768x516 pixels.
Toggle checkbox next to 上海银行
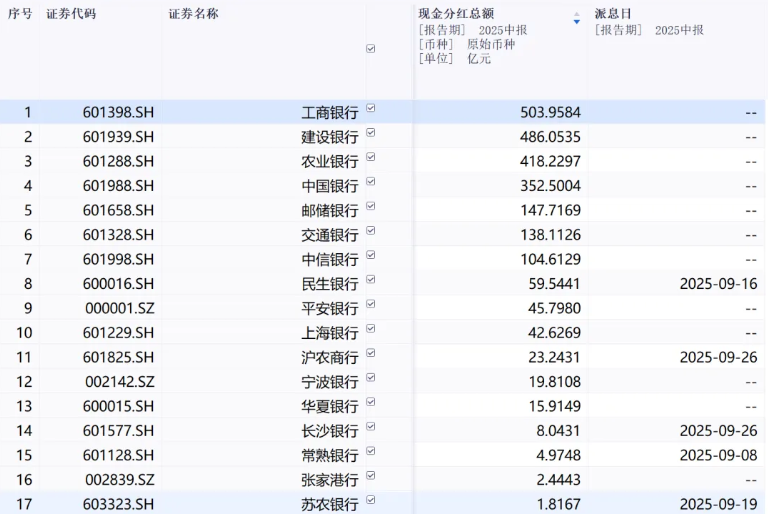pyautogui.click(x=371, y=328)
